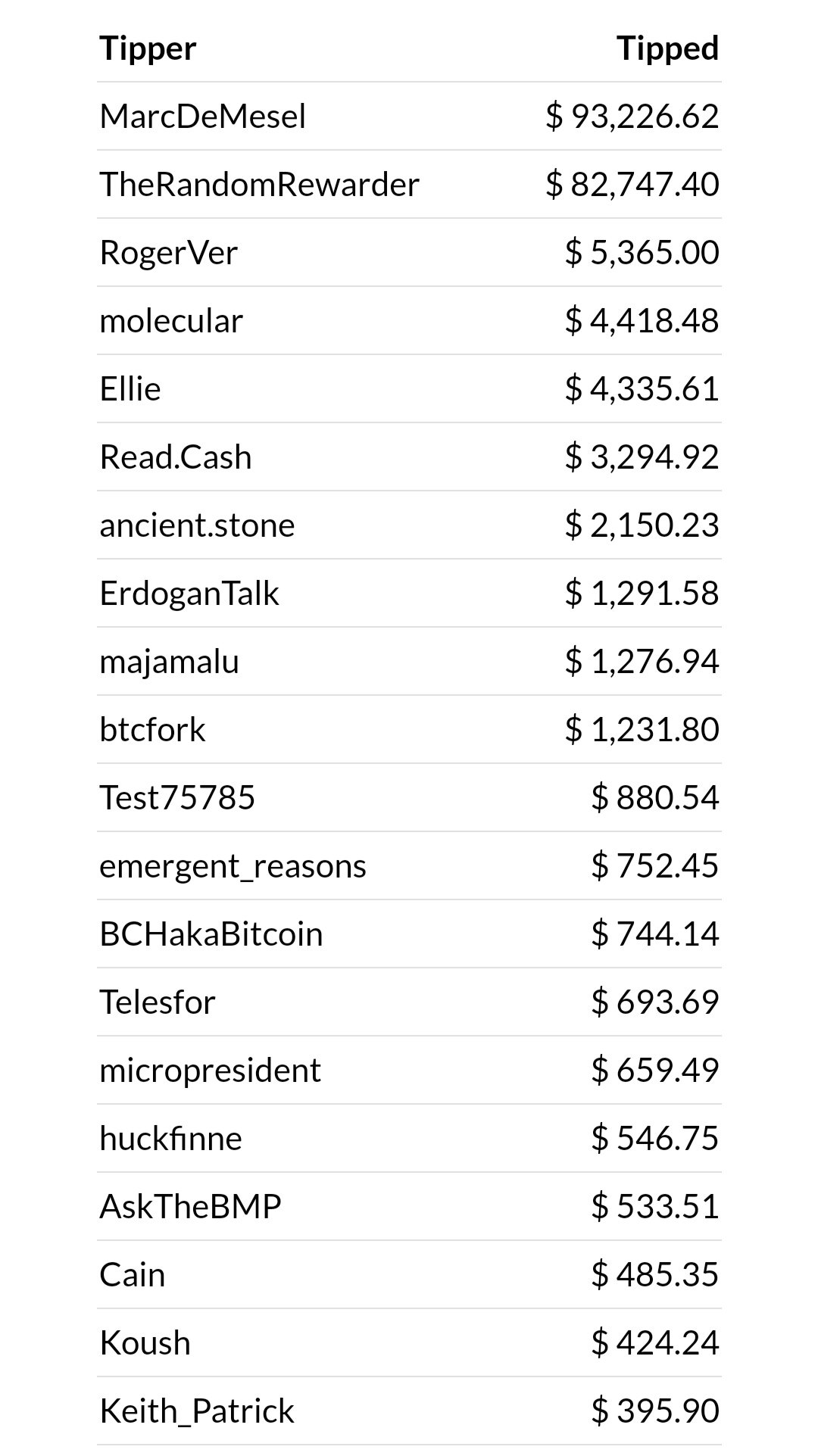The height and width of the screenshot is (1456, 818).
Task: Open Keith_Patrick tipper entry
Action: 197,1411
